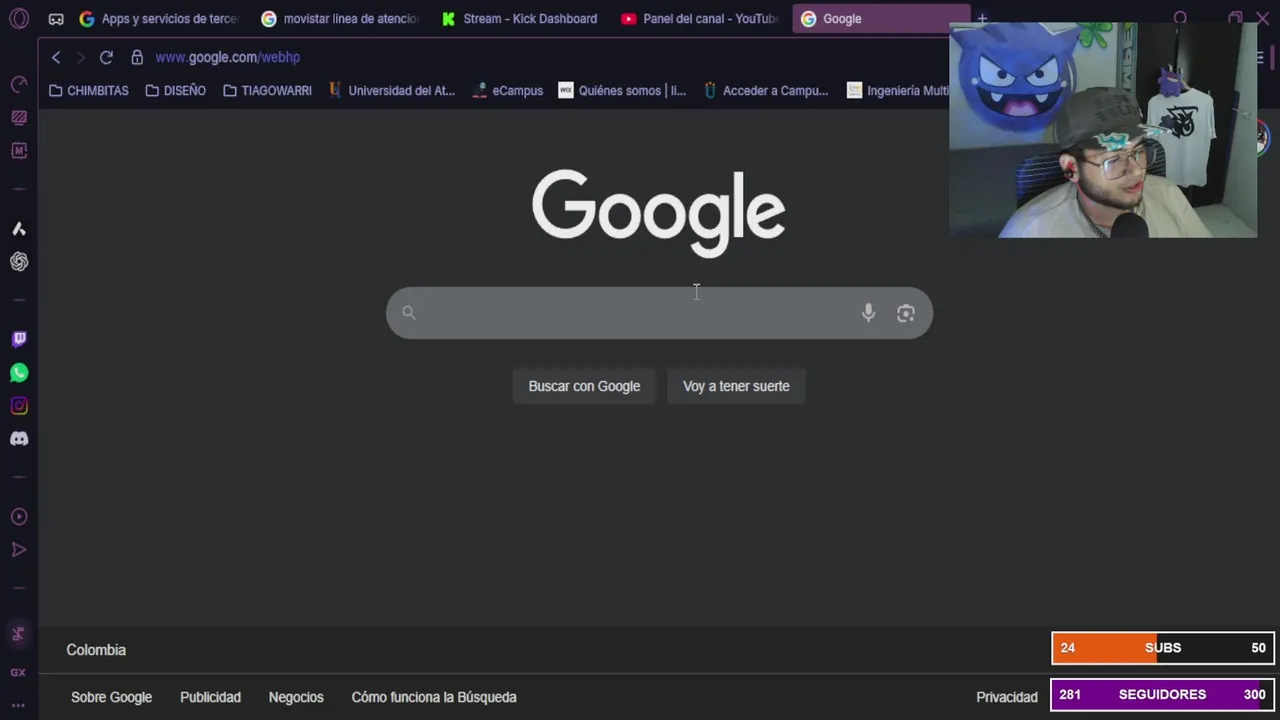This screenshot has width=1280, height=720.
Task: Open sidebar three-dots setup menu
Action: point(18,706)
